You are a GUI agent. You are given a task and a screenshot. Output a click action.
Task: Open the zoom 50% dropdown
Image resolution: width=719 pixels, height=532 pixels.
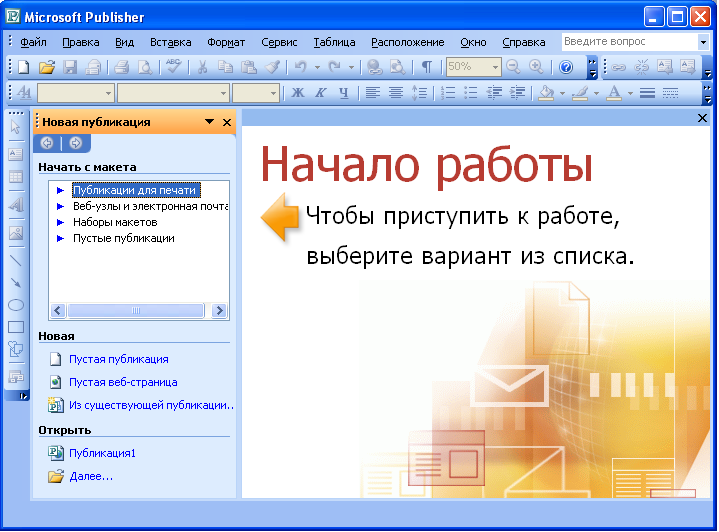[x=495, y=67]
